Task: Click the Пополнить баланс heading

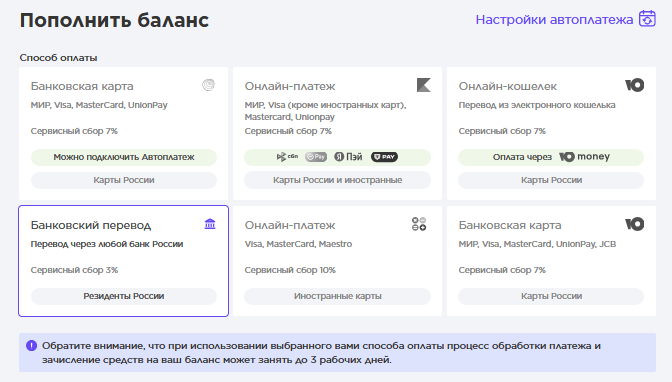Action: point(114,20)
